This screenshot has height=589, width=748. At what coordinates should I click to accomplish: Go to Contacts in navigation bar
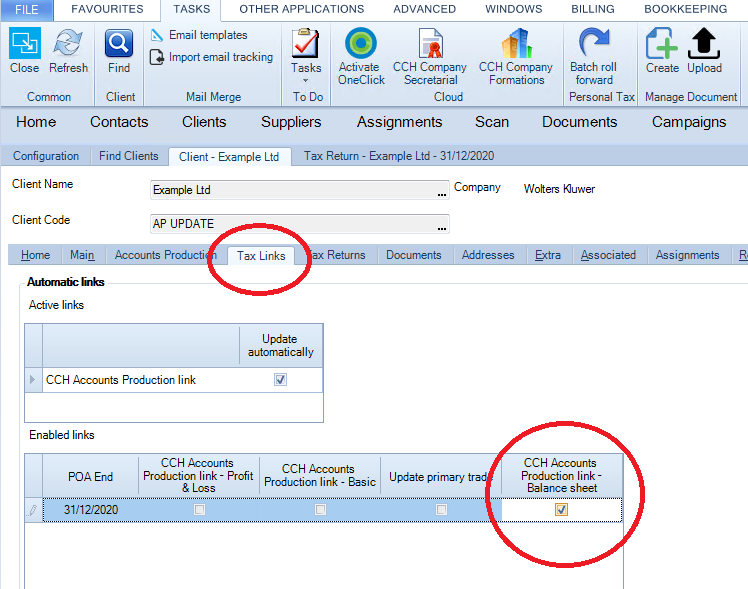click(119, 122)
